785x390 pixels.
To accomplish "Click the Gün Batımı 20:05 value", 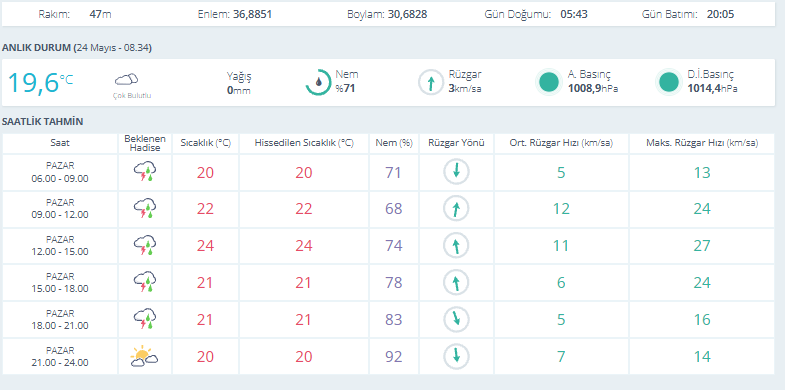I will point(720,14).
